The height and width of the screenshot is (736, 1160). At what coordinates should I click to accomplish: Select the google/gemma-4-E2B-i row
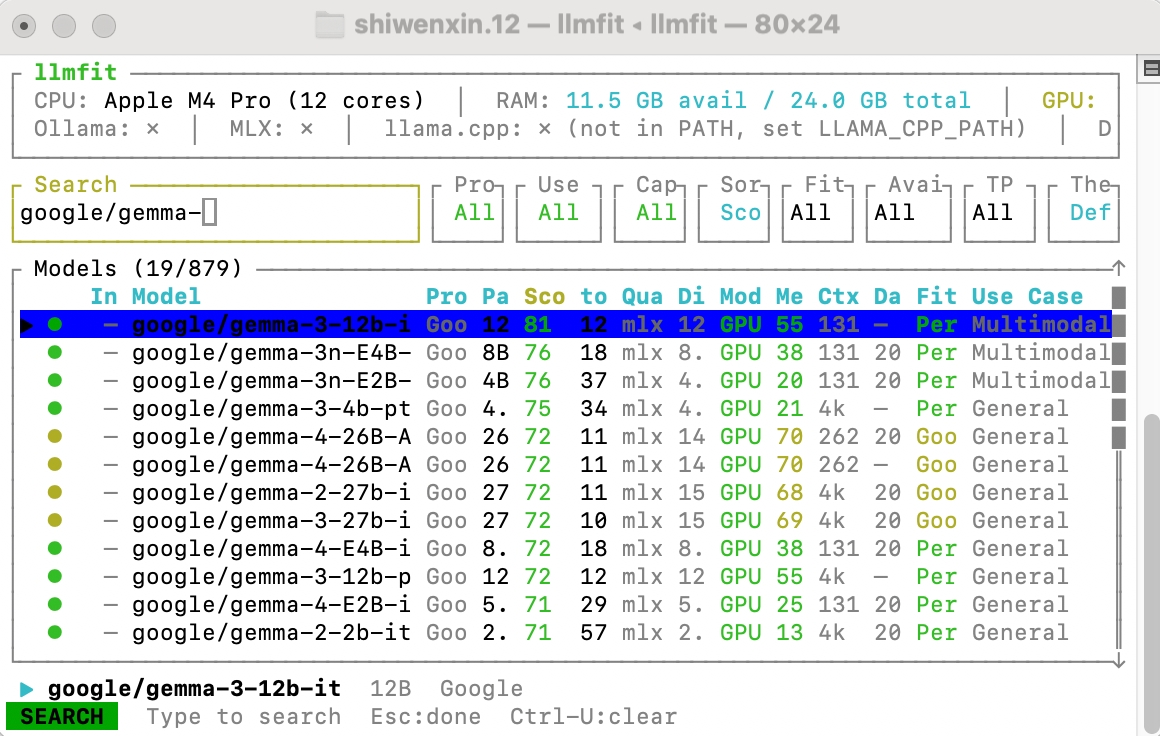tap(566, 605)
